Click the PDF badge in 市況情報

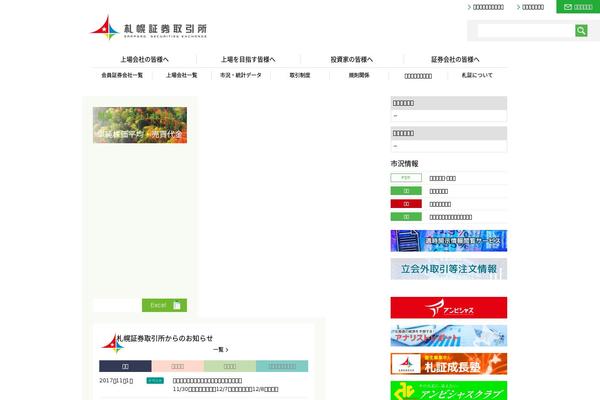[406, 178]
